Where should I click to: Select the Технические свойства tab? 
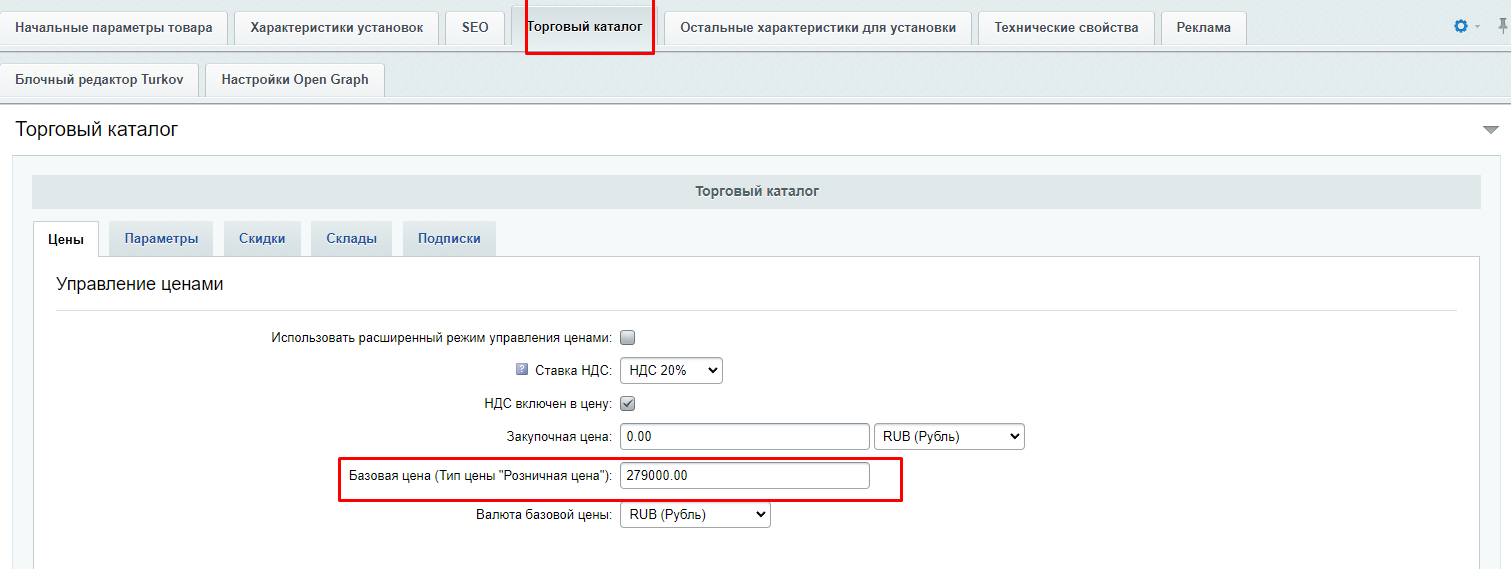[x=1066, y=28]
